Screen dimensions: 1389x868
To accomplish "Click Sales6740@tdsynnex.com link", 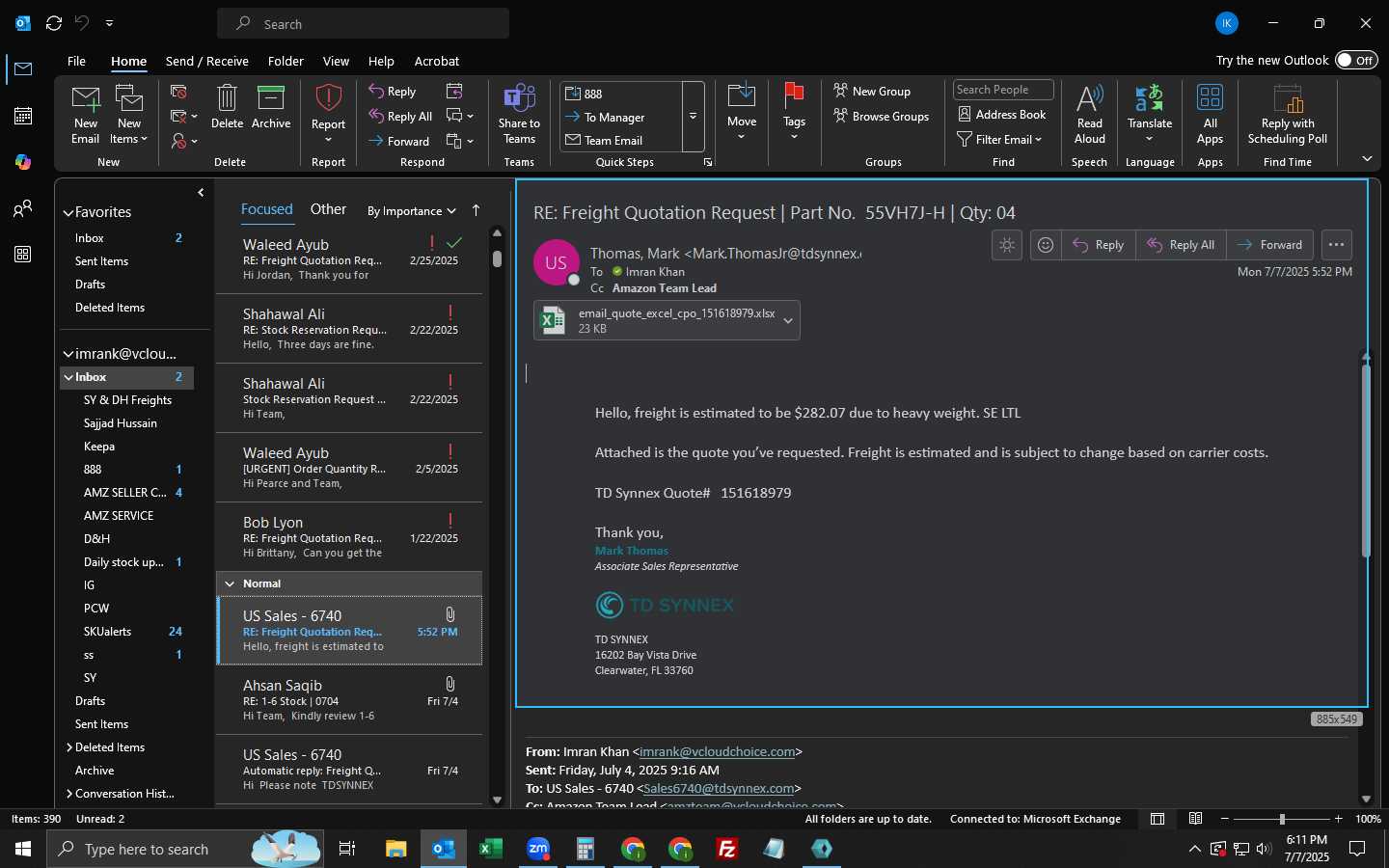I will coord(719,788).
